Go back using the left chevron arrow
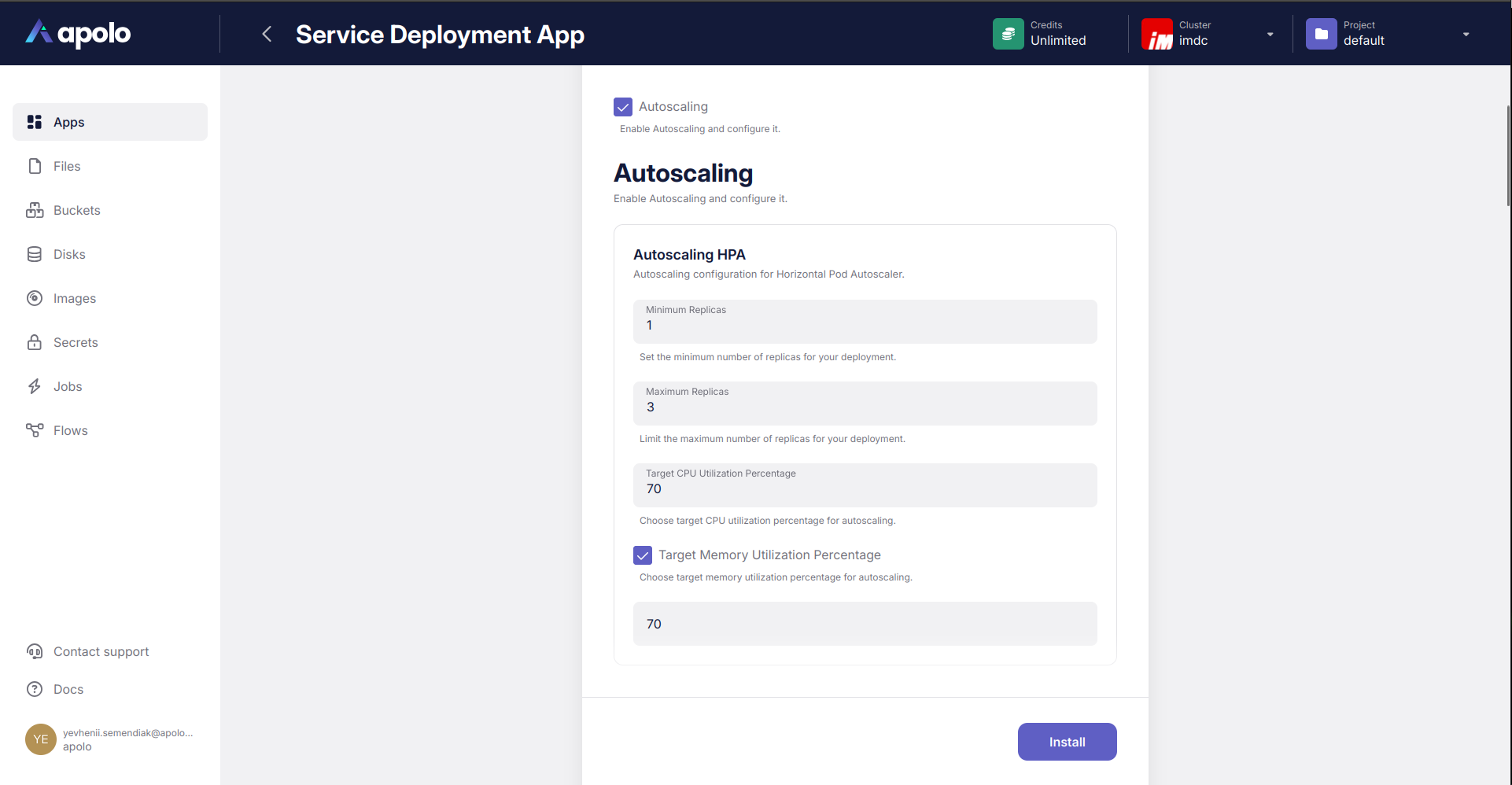The image size is (1512, 785). tap(267, 34)
